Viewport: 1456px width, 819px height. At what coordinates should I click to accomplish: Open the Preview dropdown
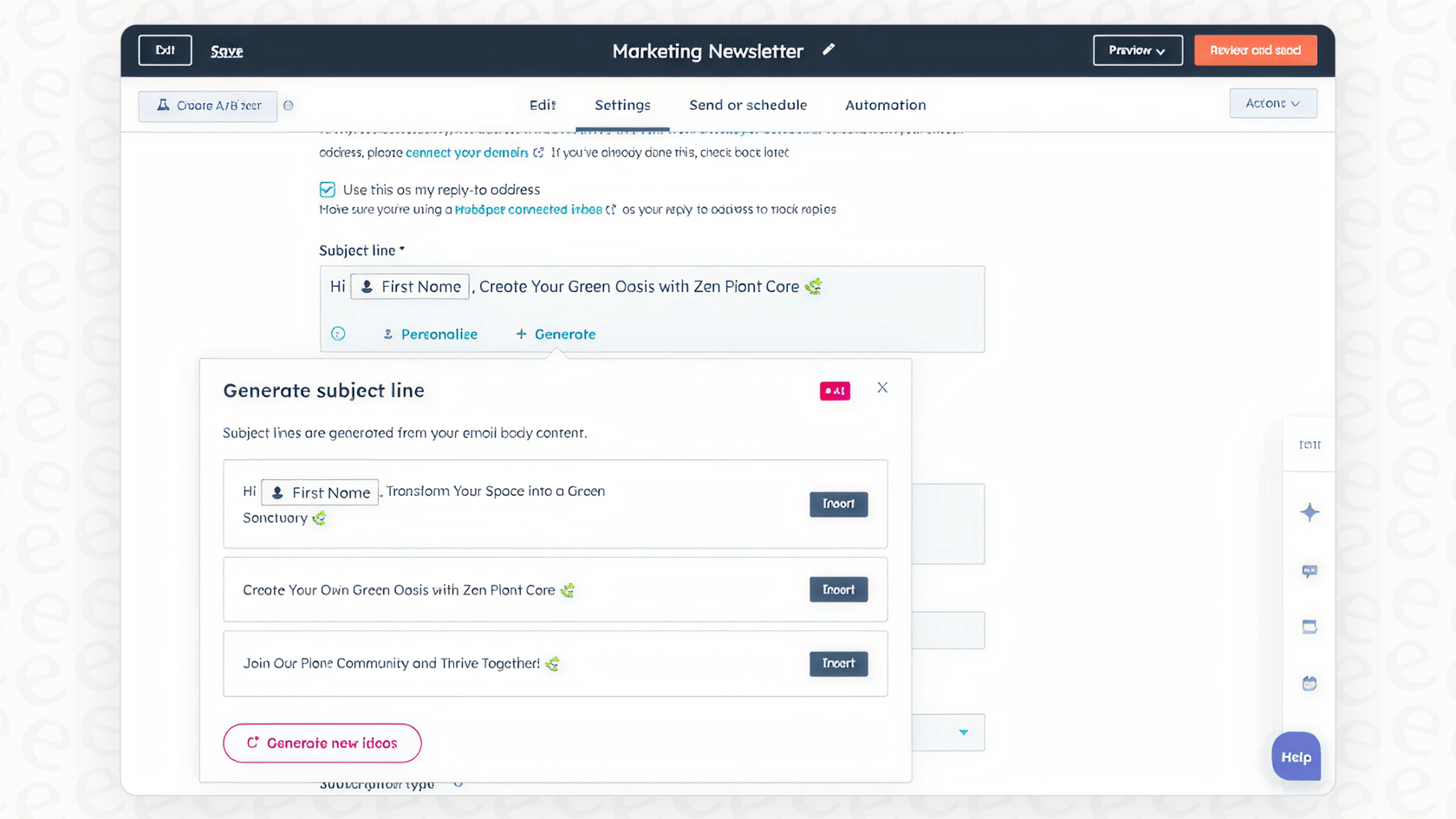[1137, 49]
